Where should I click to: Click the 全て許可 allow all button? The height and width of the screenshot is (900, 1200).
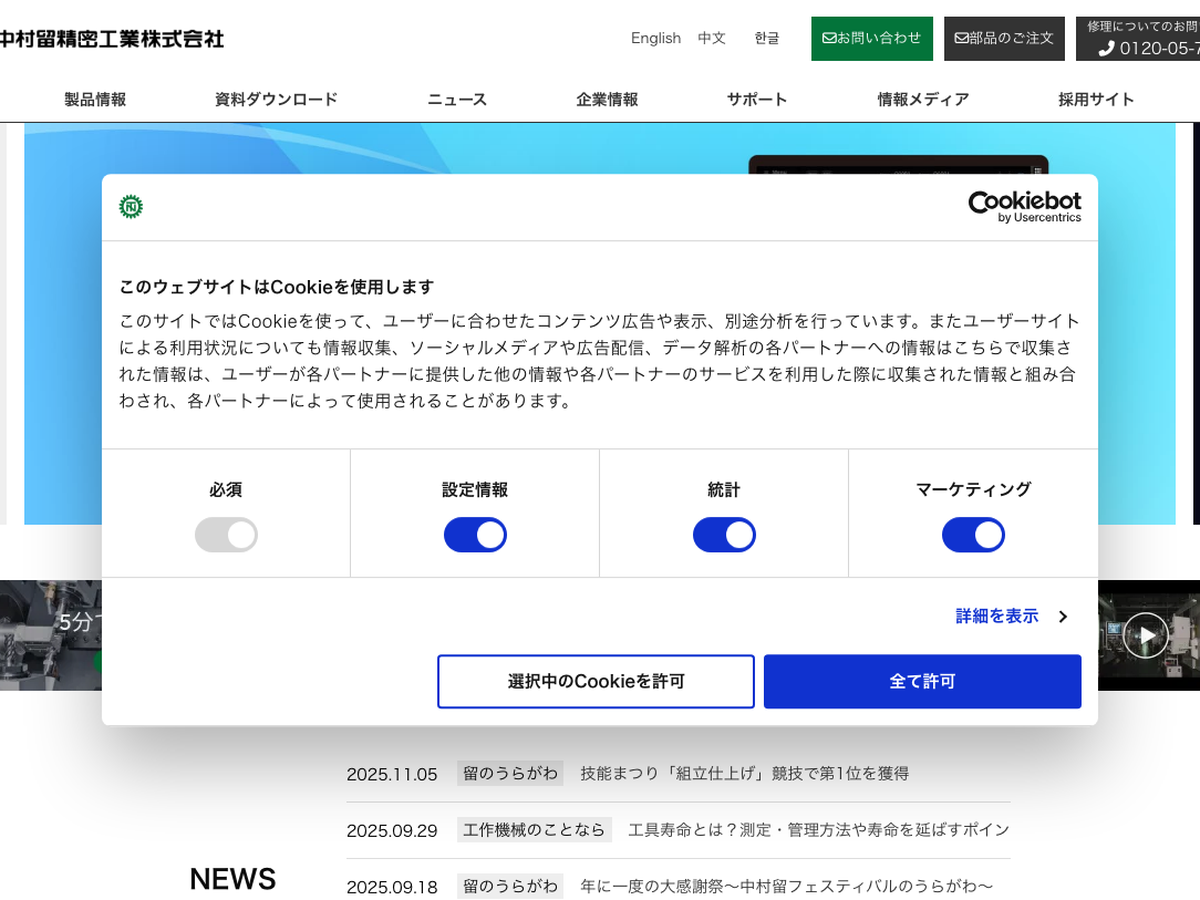922,681
